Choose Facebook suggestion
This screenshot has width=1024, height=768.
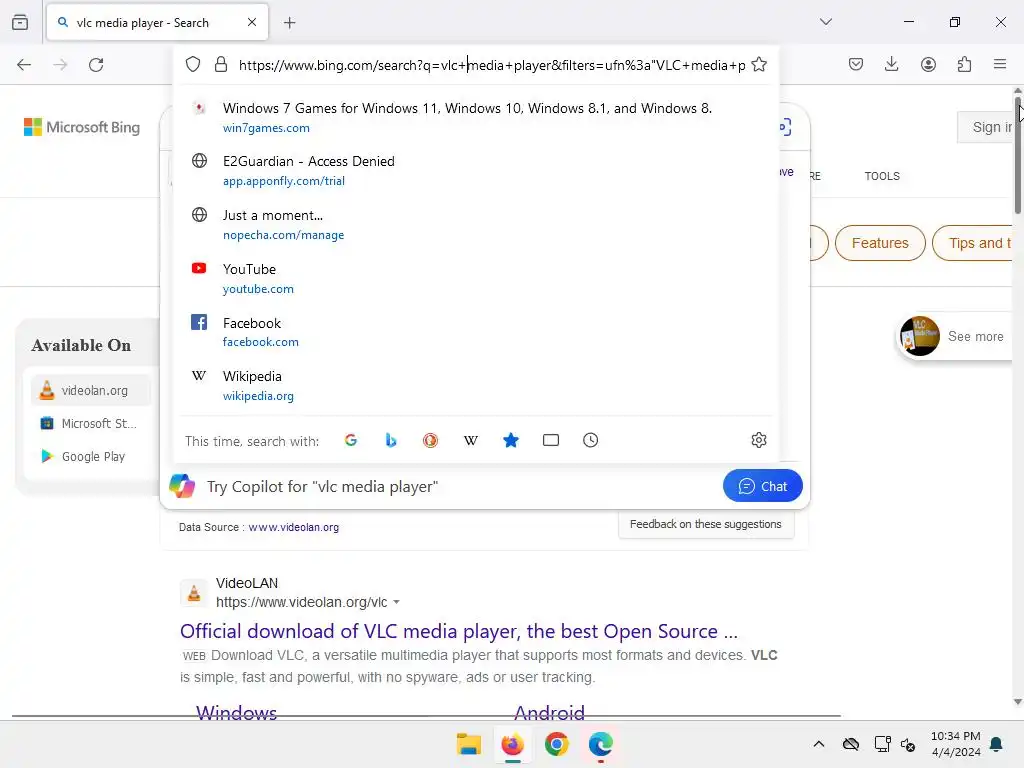[x=477, y=332]
